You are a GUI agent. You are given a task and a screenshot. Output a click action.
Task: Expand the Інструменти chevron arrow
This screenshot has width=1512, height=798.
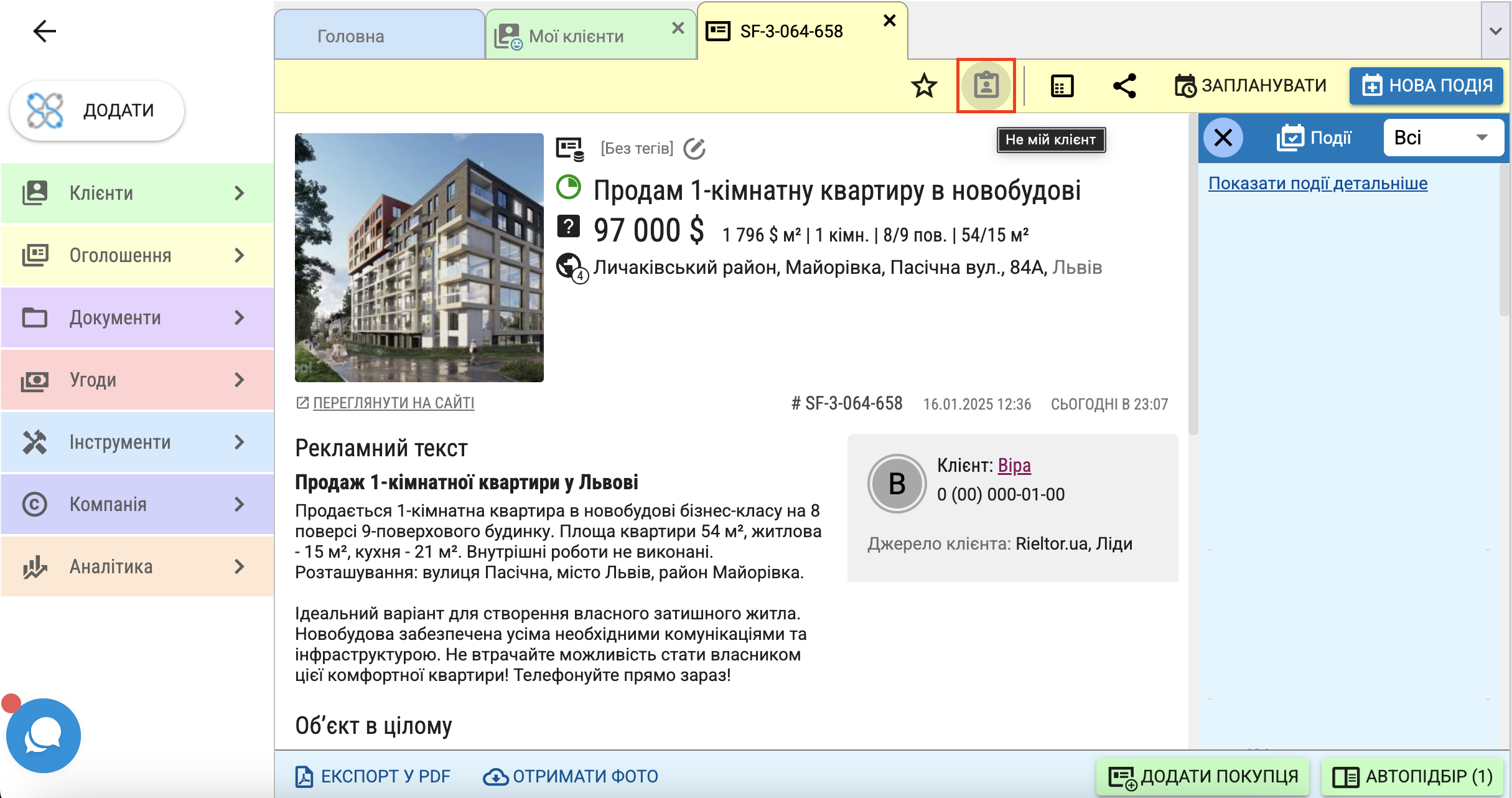click(x=240, y=442)
